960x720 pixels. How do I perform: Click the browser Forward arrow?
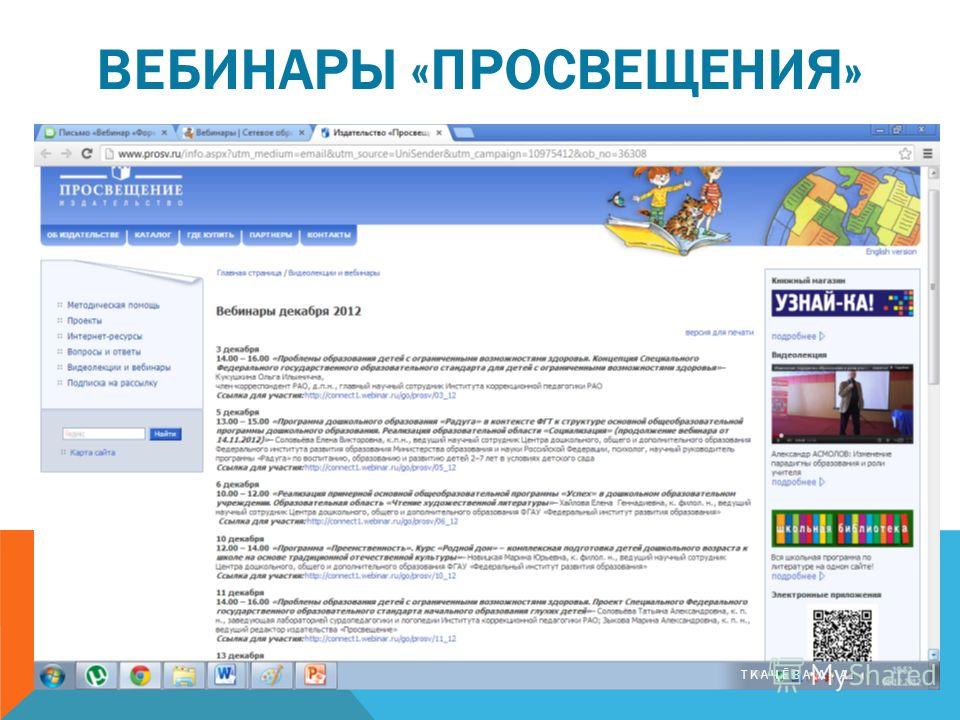pyautogui.click(x=66, y=154)
